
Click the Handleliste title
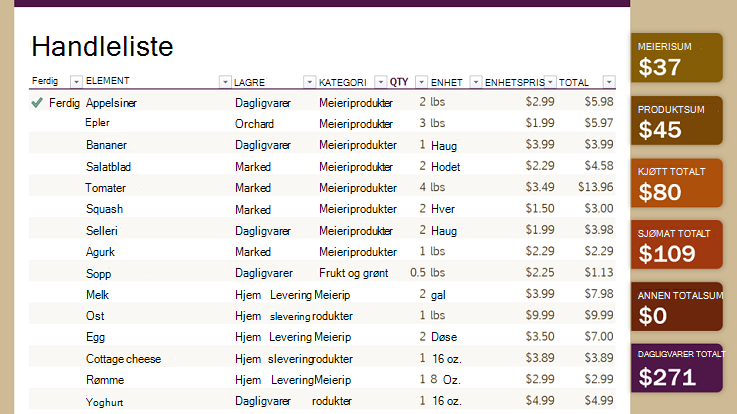point(102,47)
